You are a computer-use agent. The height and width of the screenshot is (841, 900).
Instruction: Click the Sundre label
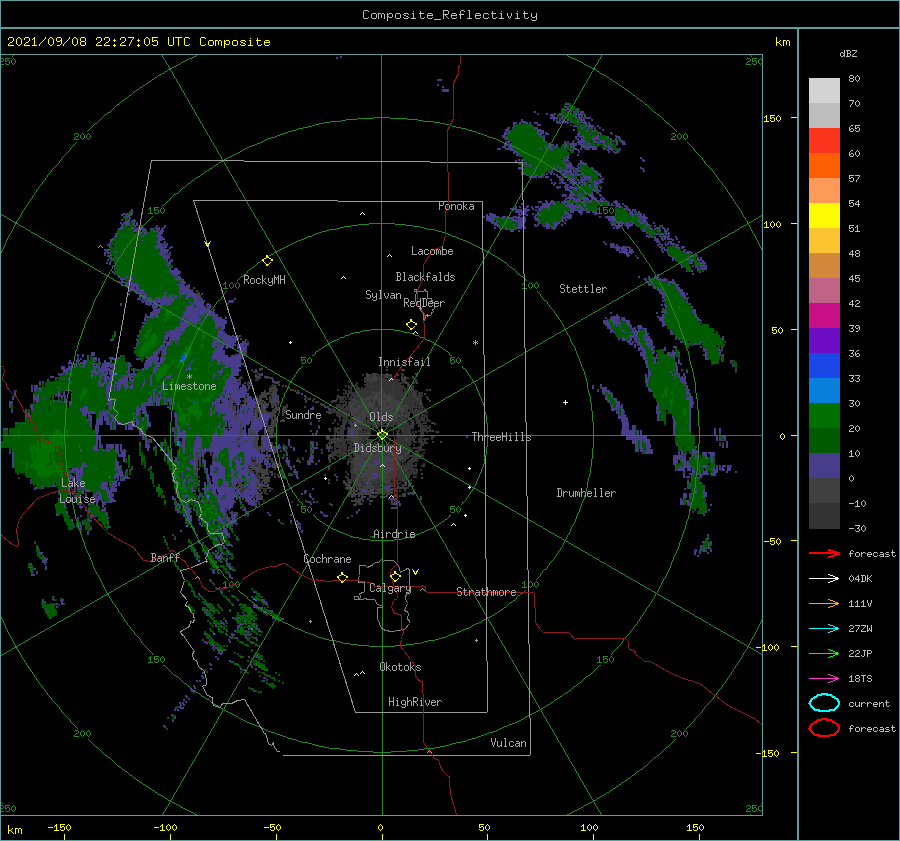click(303, 414)
